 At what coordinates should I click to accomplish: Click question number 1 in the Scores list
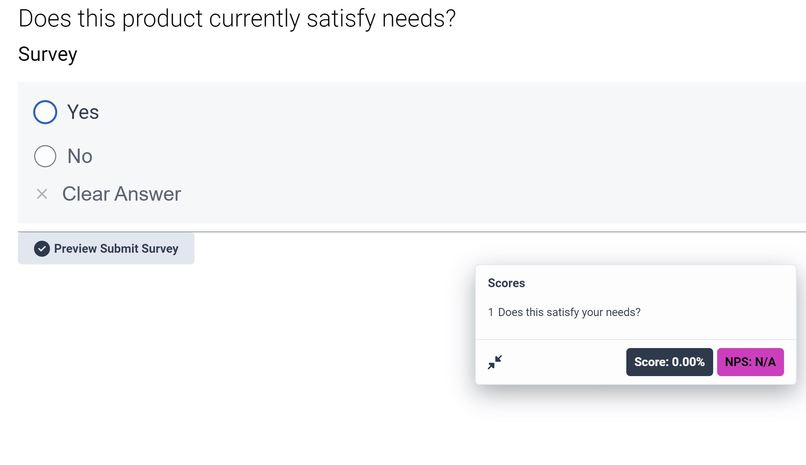[491, 312]
